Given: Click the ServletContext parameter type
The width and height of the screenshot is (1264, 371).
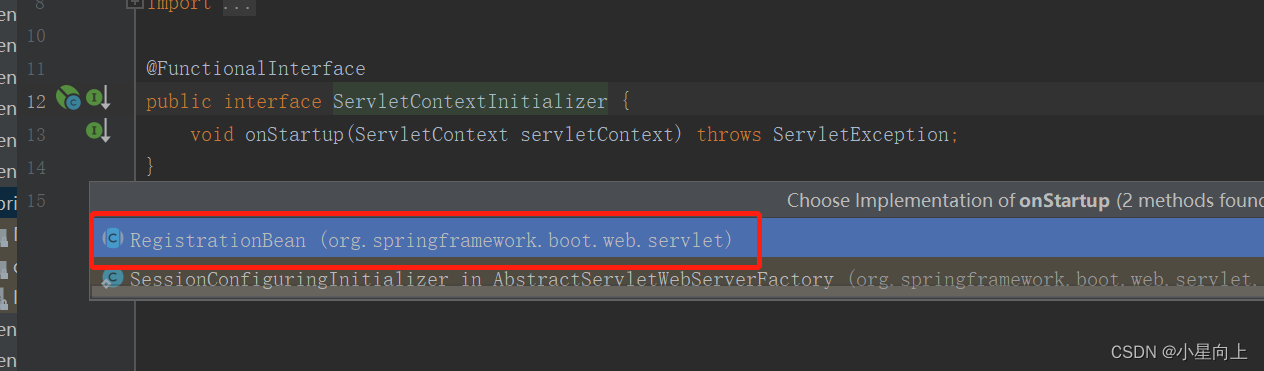Looking at the screenshot, I should pos(430,134).
